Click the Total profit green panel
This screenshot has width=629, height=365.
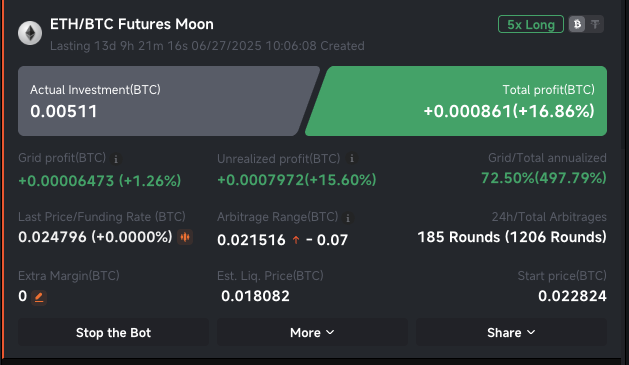(456, 101)
